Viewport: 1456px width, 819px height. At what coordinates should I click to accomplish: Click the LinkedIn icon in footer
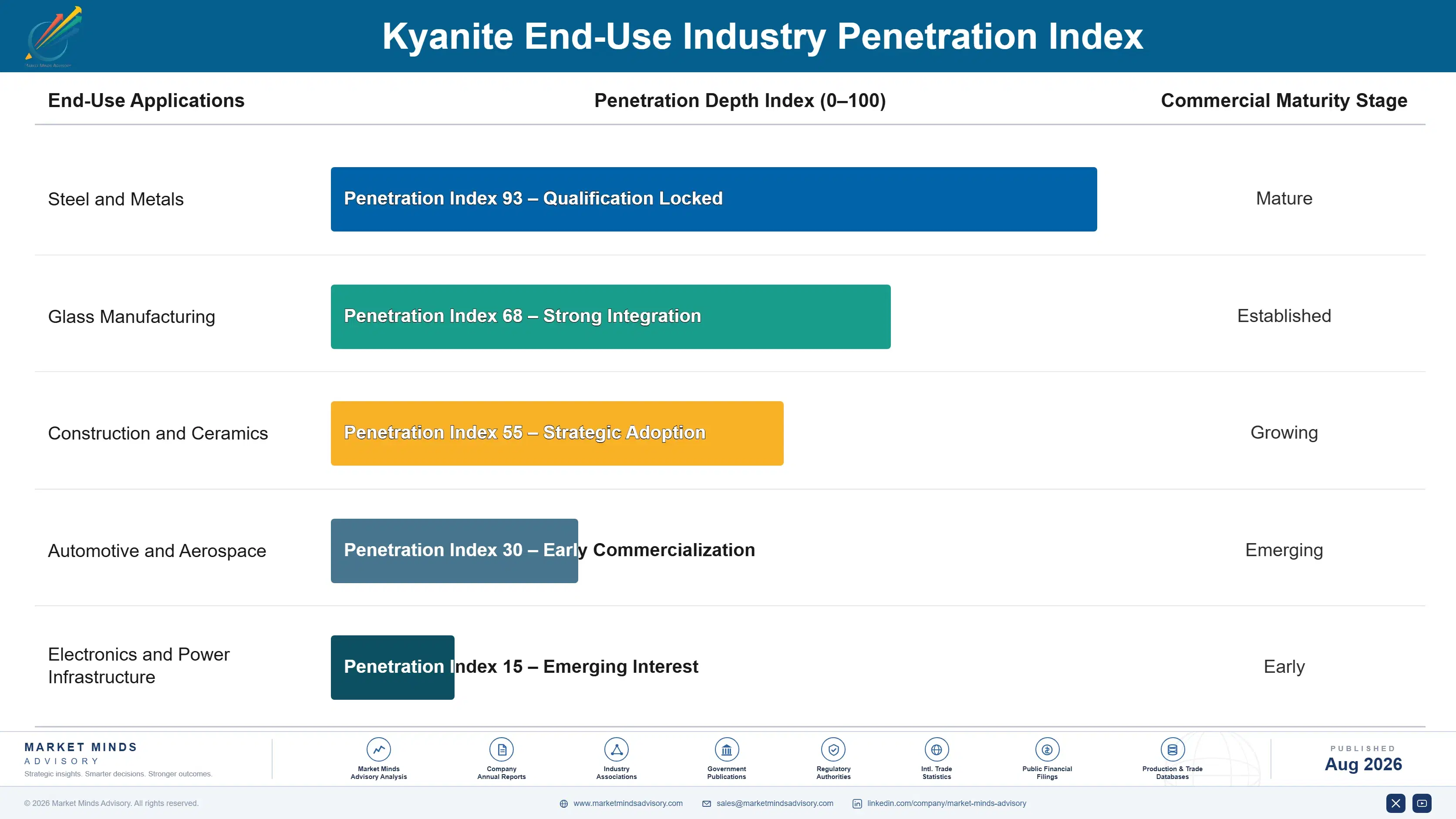click(857, 804)
